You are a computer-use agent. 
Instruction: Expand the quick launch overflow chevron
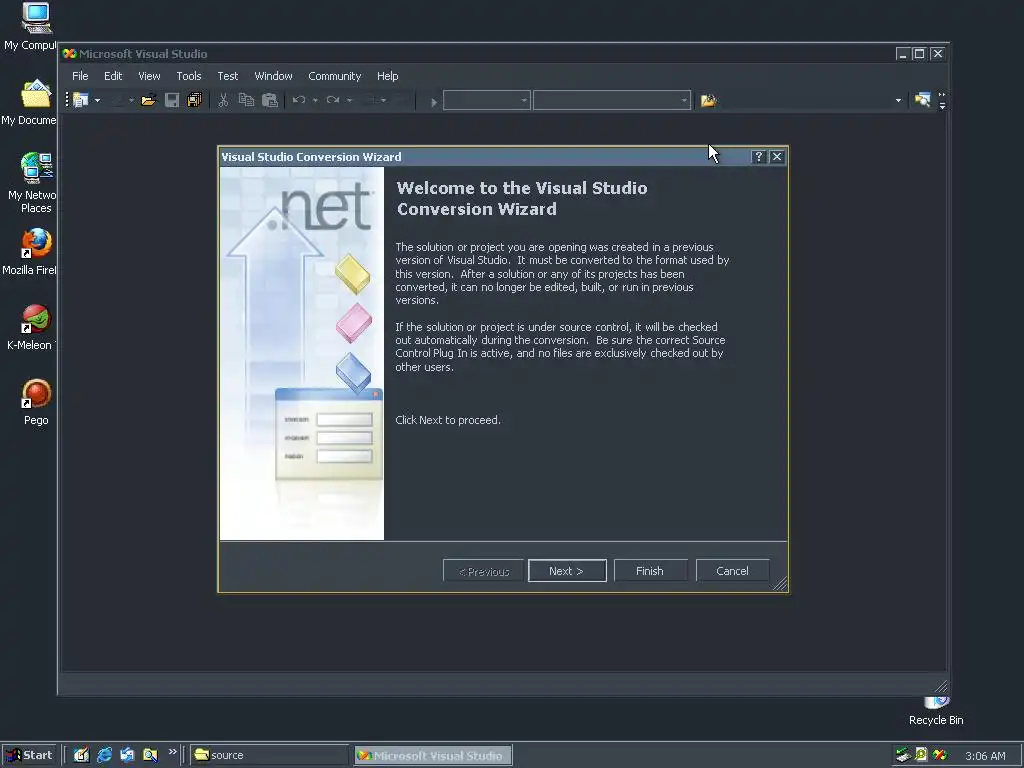172,752
